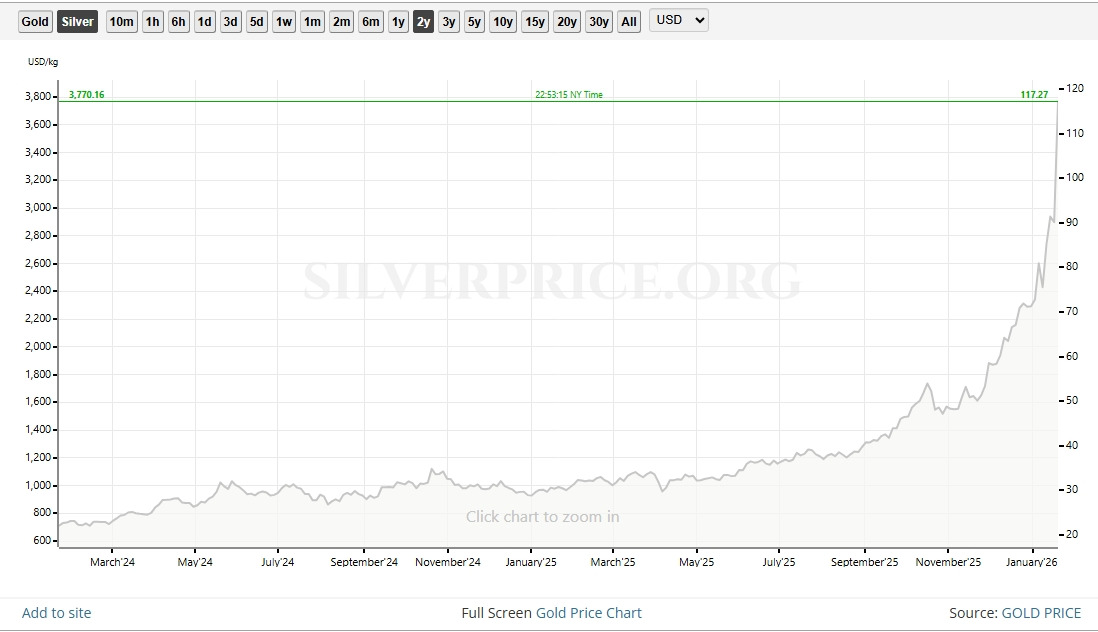
Task: Select the Silver metal button
Action: 77,22
